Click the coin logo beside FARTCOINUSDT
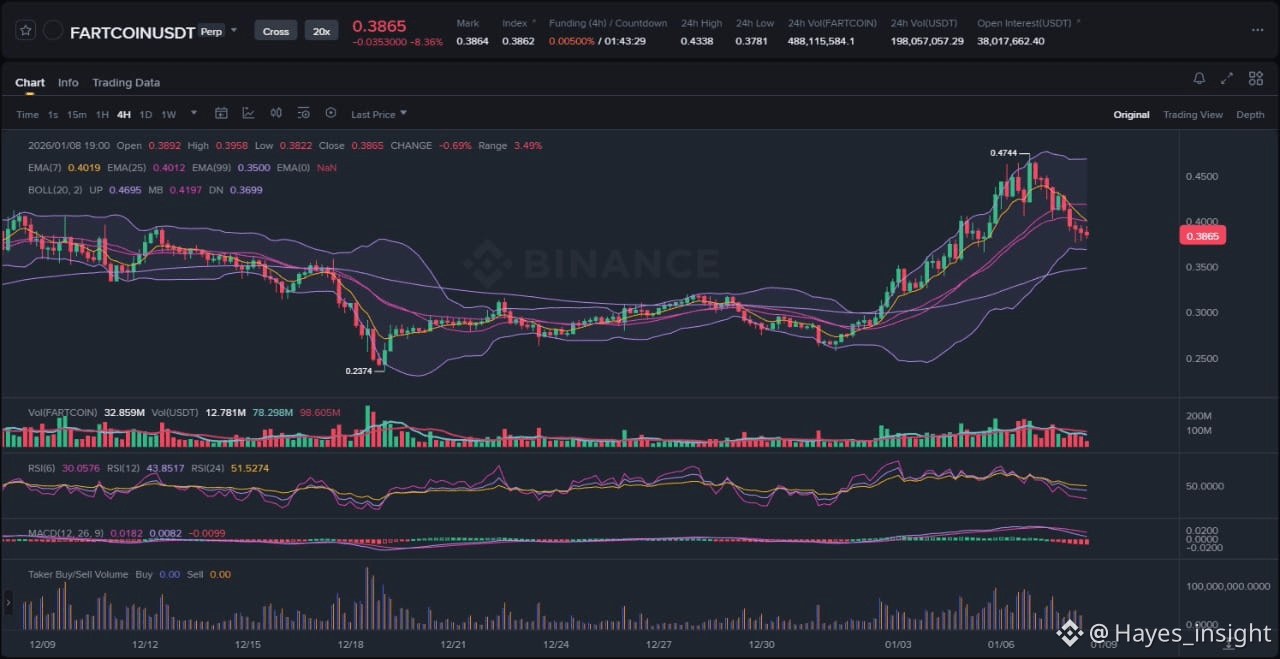 pos(53,31)
